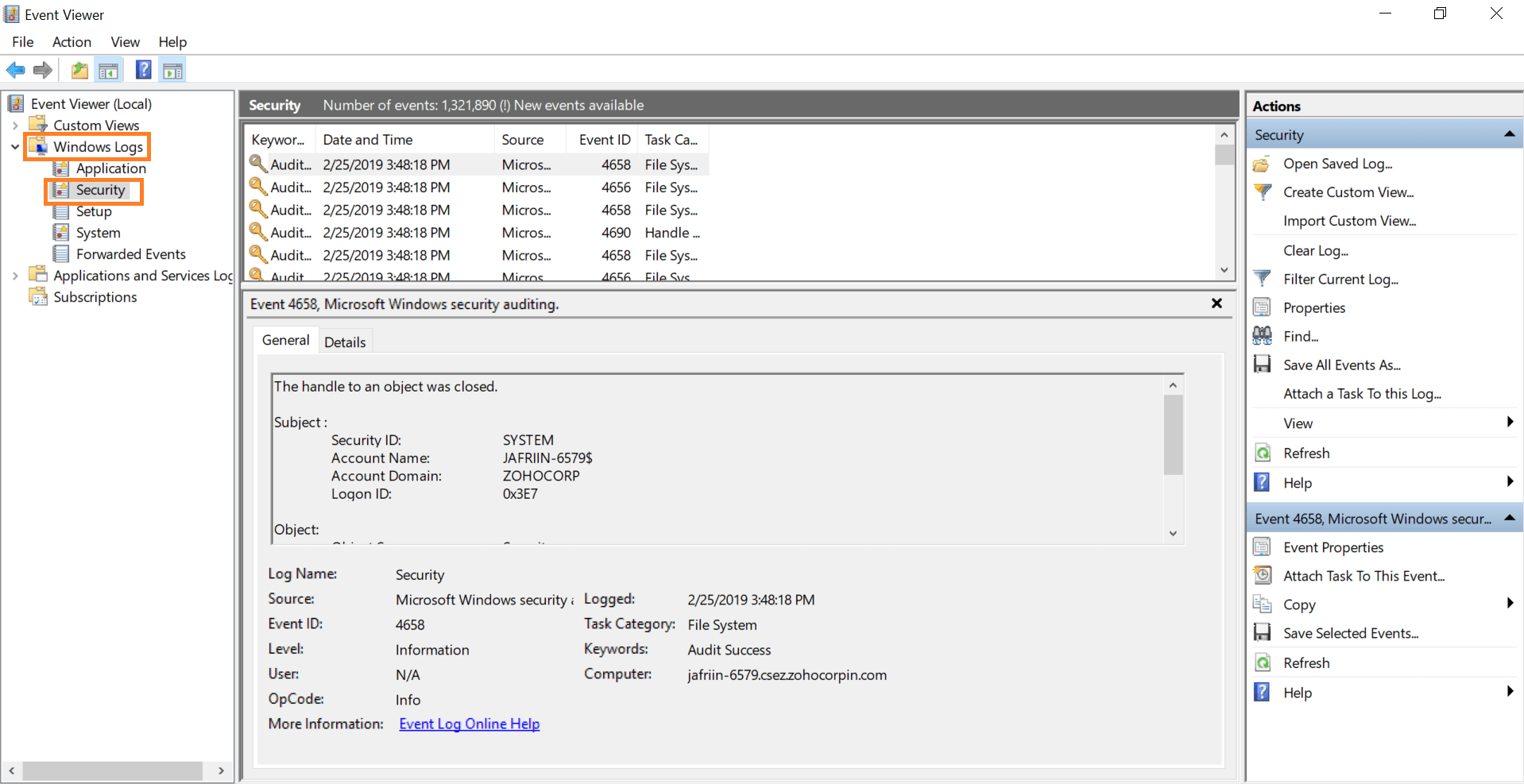
Task: Click the Save All Events As icon
Action: [1263, 364]
